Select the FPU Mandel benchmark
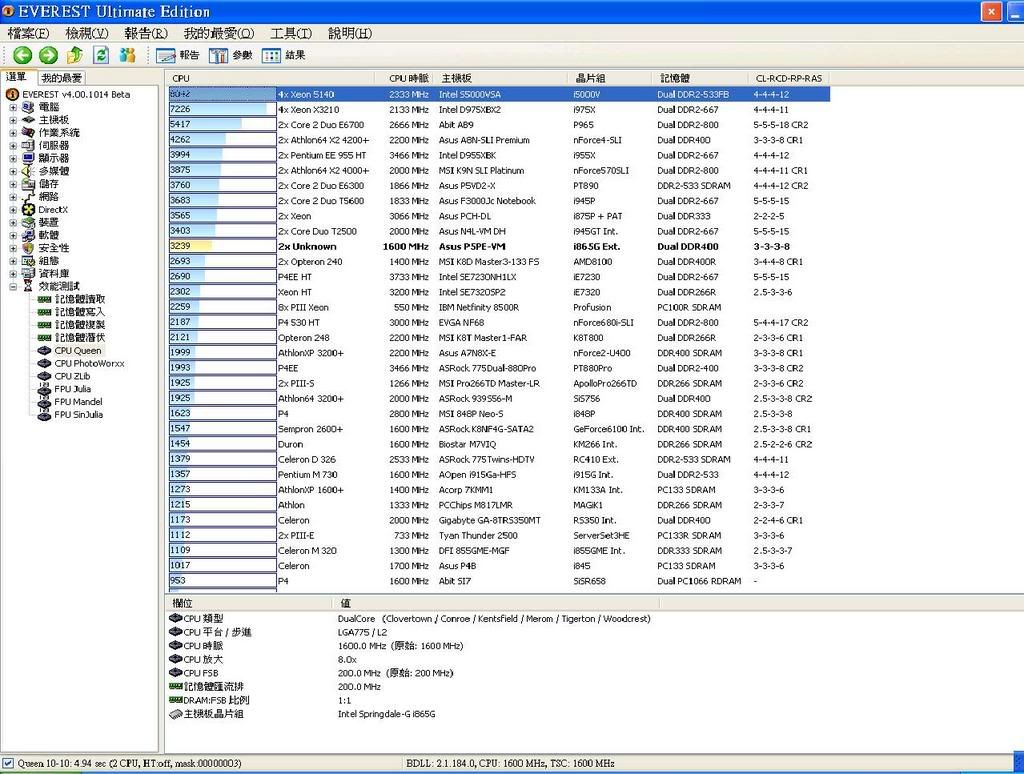The image size is (1024, 774). click(78, 402)
